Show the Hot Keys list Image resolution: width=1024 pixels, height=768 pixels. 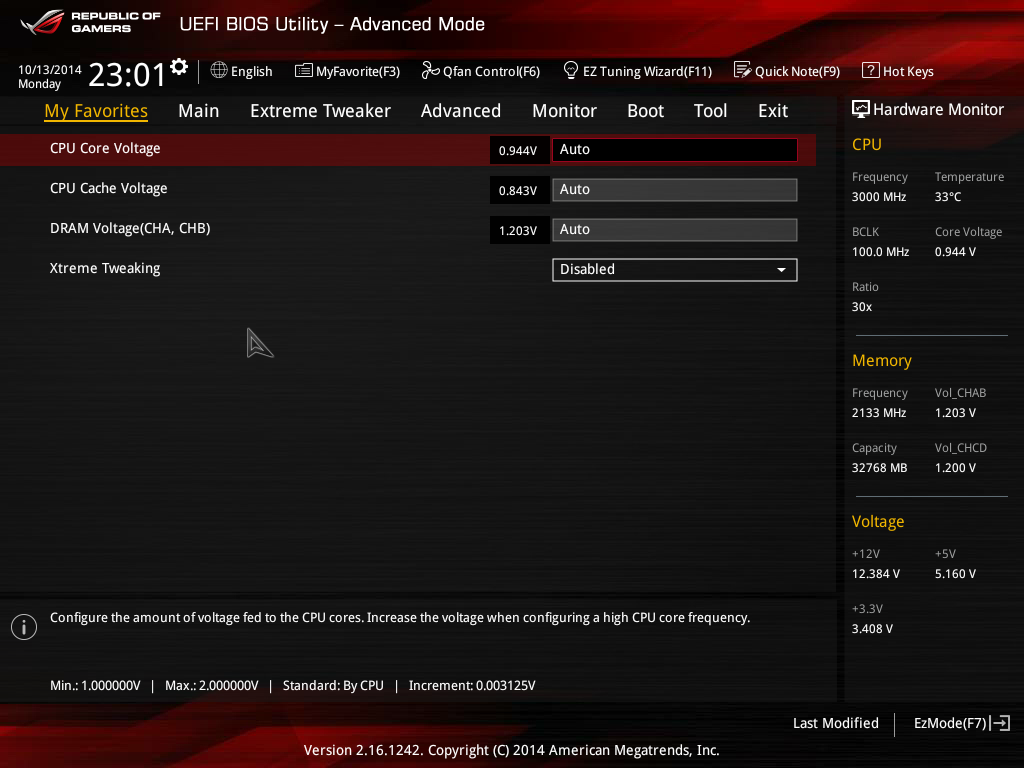[x=908, y=71]
